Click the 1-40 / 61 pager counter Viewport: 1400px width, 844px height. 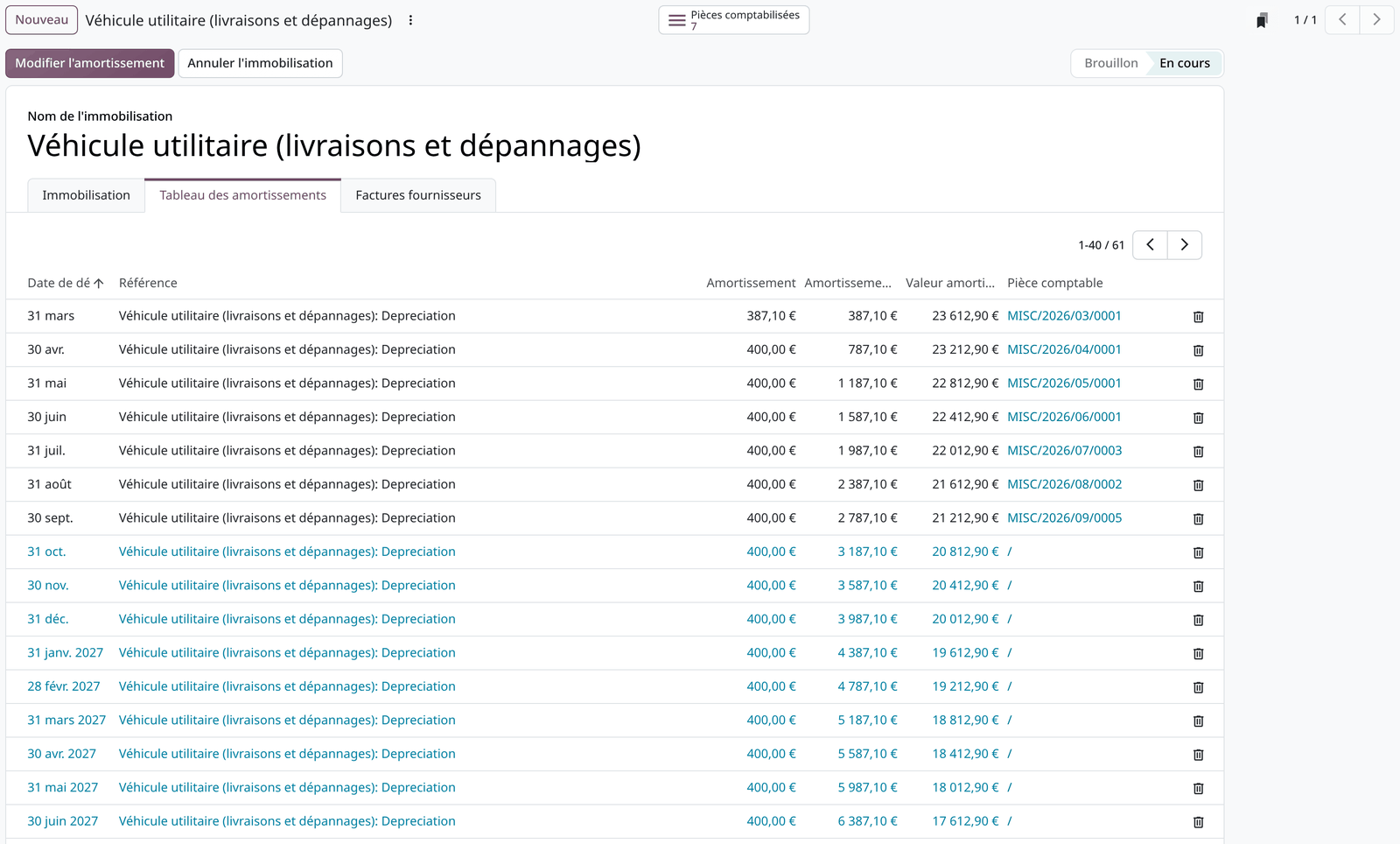[1101, 245]
